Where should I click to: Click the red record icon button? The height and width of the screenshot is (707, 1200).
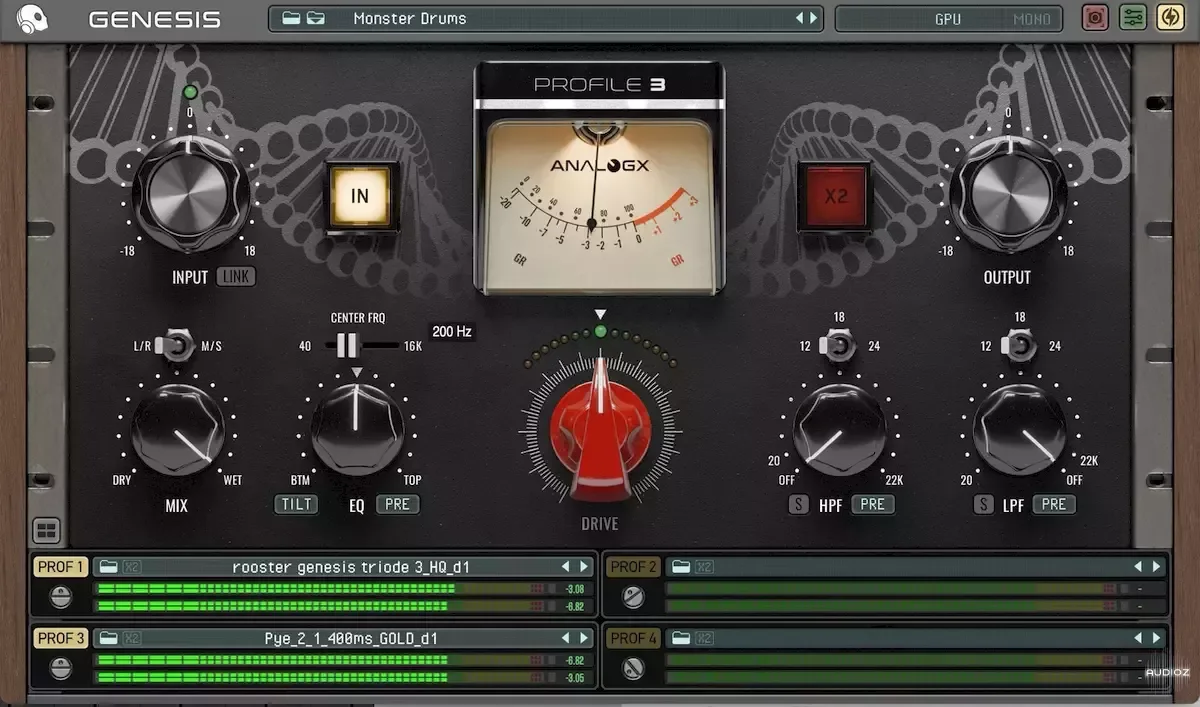1096,18
